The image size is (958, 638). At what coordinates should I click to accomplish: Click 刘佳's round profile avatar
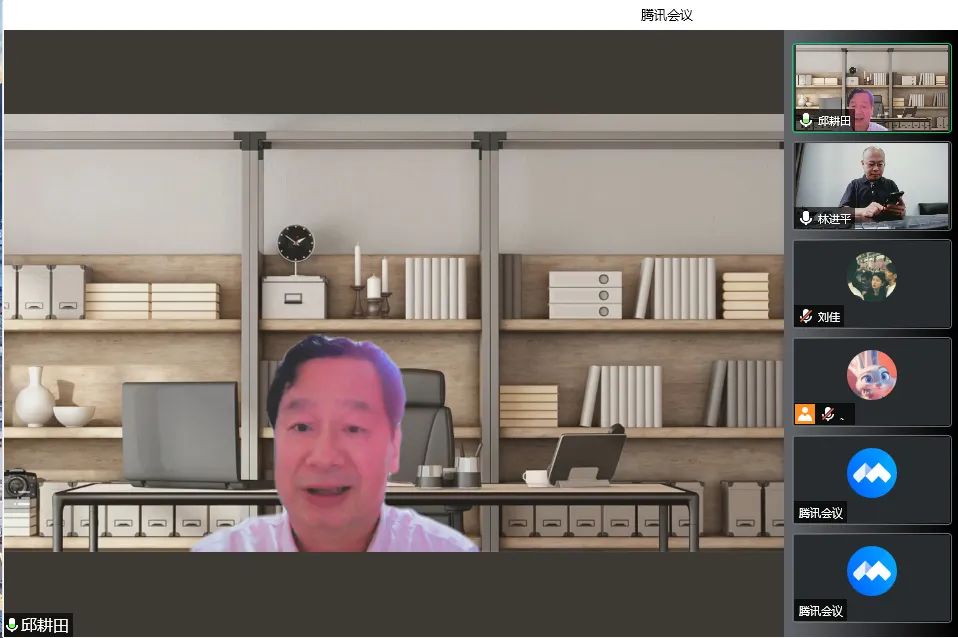[x=871, y=277]
